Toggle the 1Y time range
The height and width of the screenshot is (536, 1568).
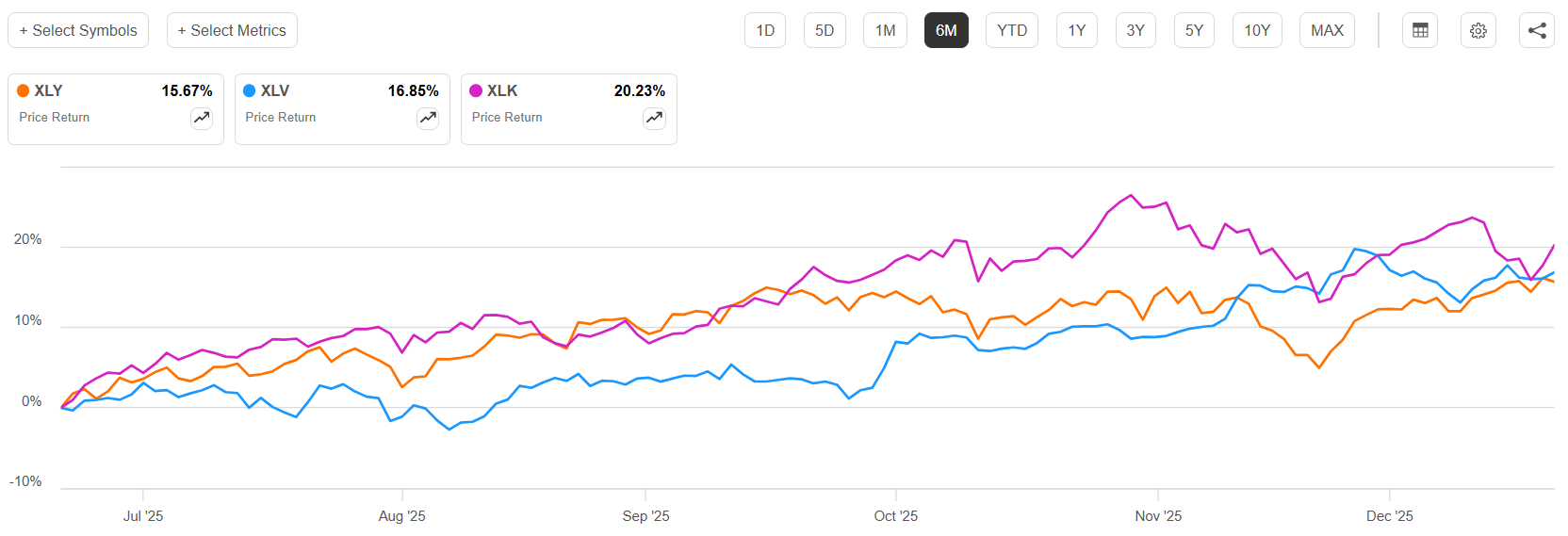1077,30
